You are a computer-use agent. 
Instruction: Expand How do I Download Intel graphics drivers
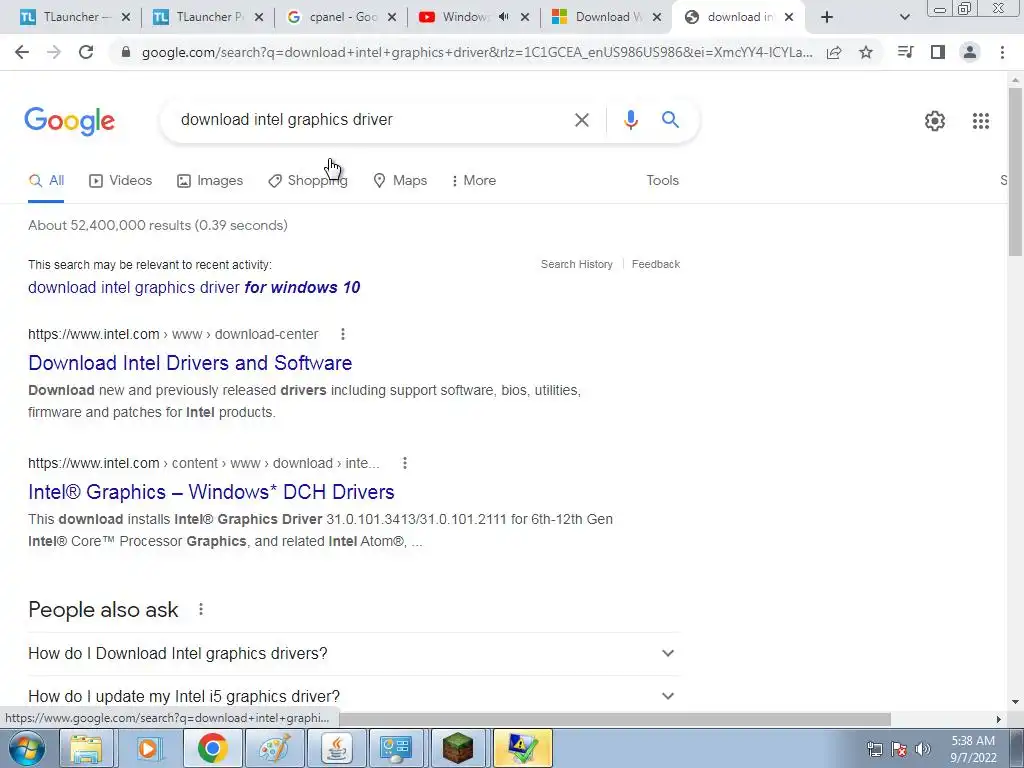354,654
